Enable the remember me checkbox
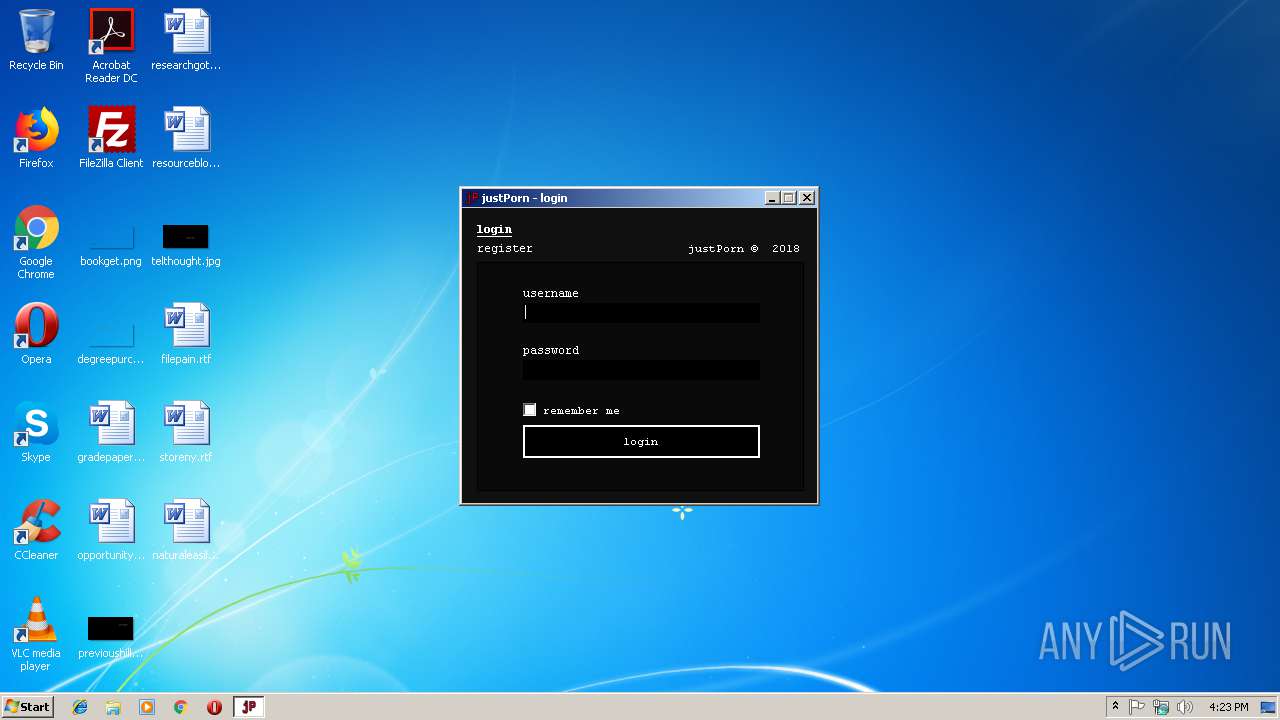The width and height of the screenshot is (1280, 720). [530, 410]
